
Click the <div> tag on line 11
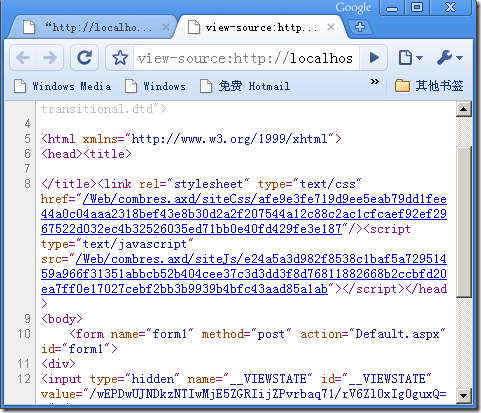[58, 364]
